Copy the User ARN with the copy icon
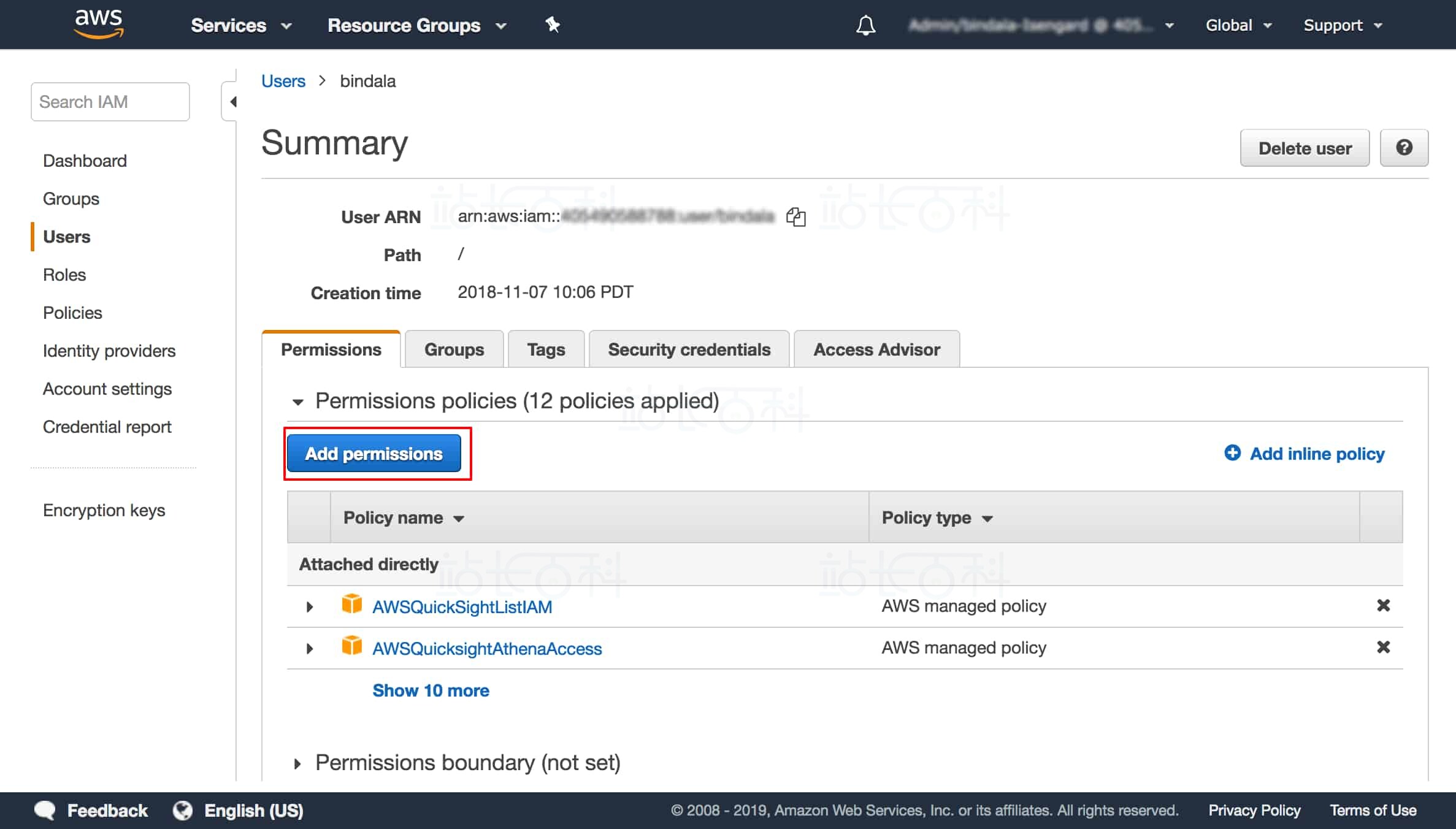Screen dimensions: 1456x829 point(795,216)
